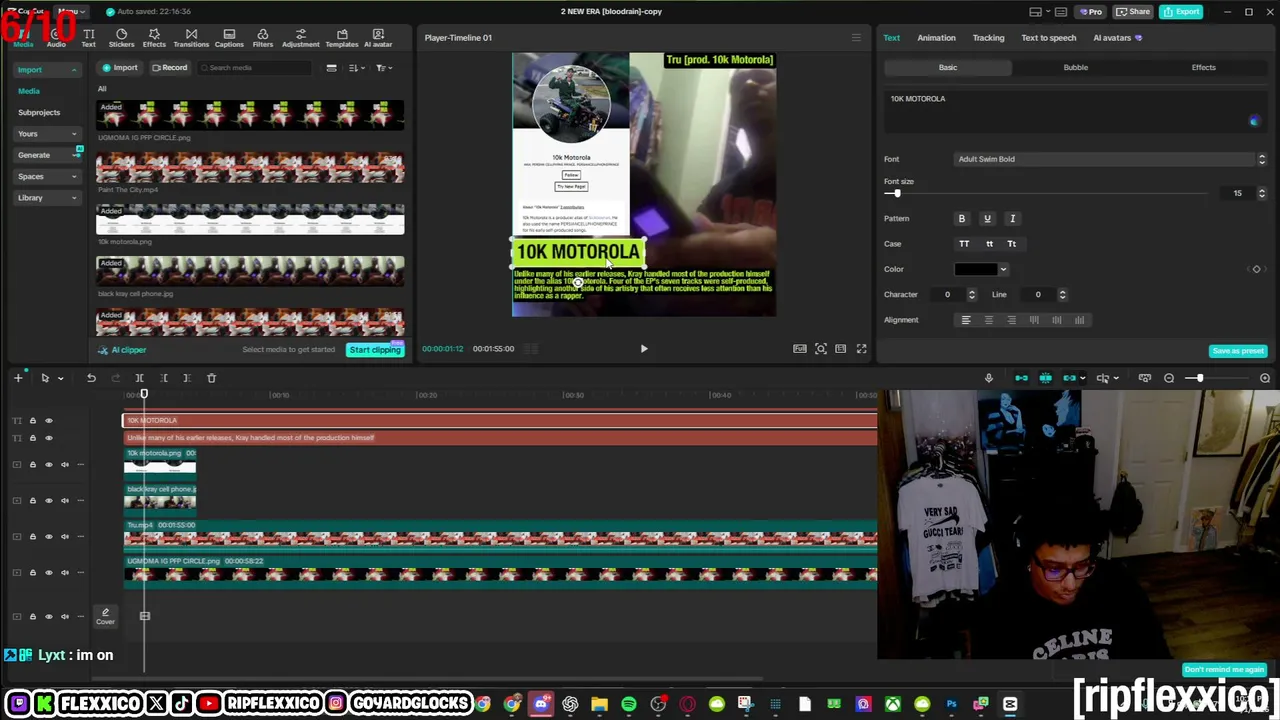This screenshot has width=1280, height=720.
Task: Open the AI clipper tool
Action: [123, 350]
